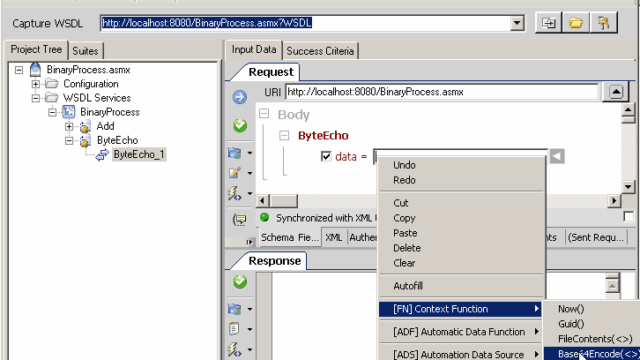Click the Response lightning function icon
The height and width of the screenshot is (360, 640).
pos(235,350)
